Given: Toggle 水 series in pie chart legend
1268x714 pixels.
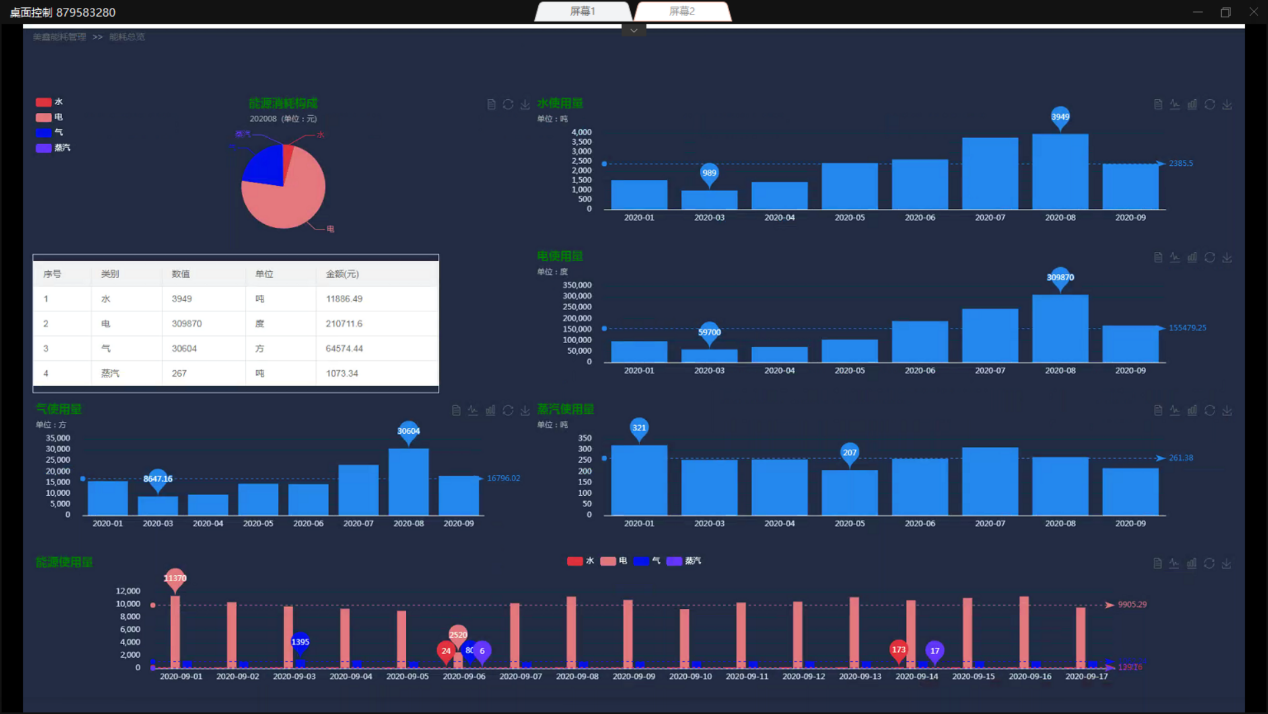Looking at the screenshot, I should (44, 102).
